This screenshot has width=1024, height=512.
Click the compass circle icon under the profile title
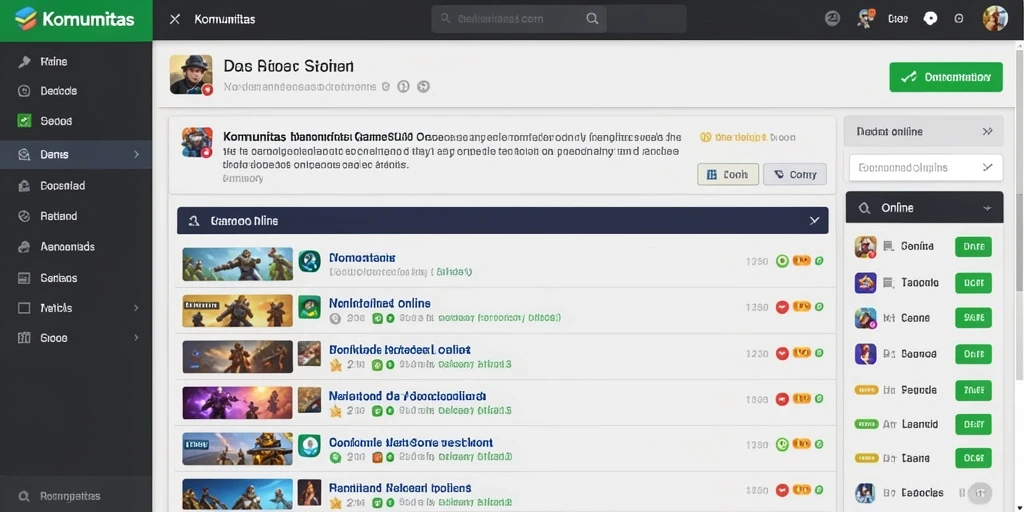pyautogui.click(x=423, y=86)
